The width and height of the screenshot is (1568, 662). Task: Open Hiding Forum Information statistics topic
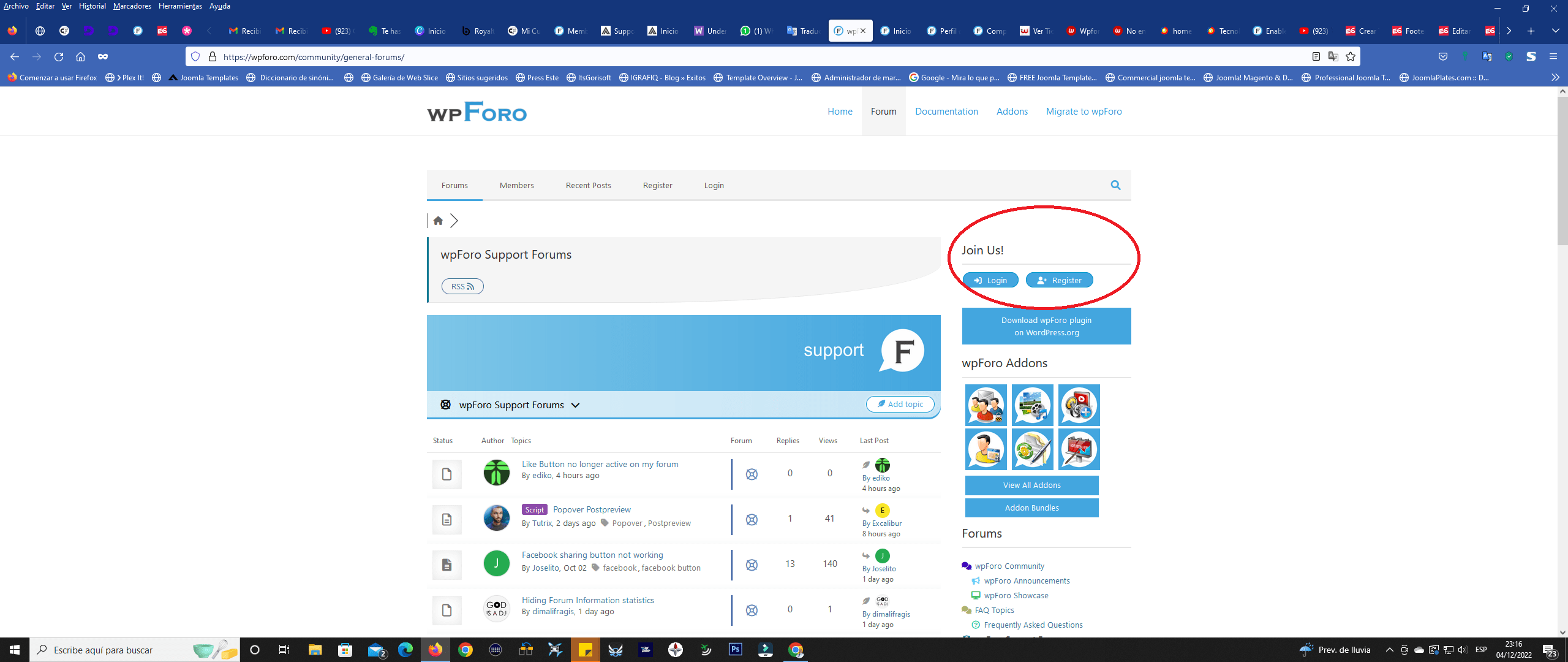[x=587, y=600]
